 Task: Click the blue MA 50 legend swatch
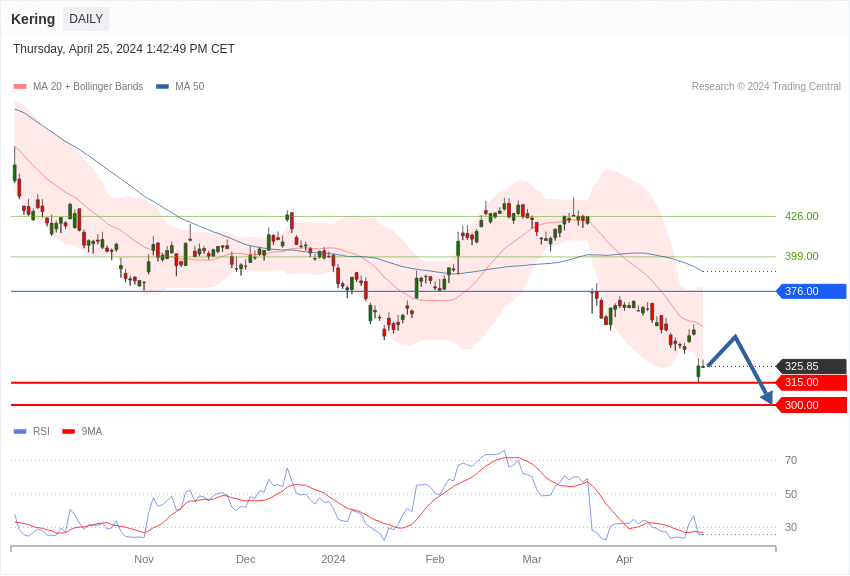click(162, 87)
